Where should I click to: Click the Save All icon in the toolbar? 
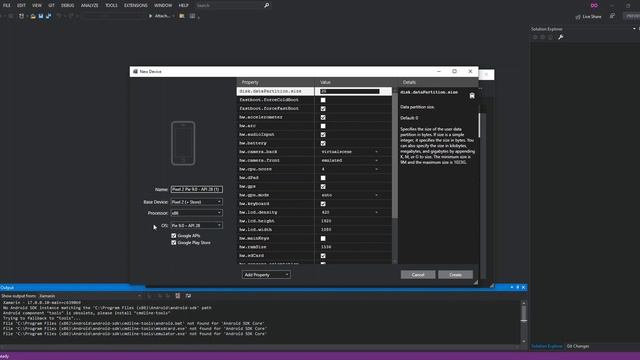tap(49, 16)
